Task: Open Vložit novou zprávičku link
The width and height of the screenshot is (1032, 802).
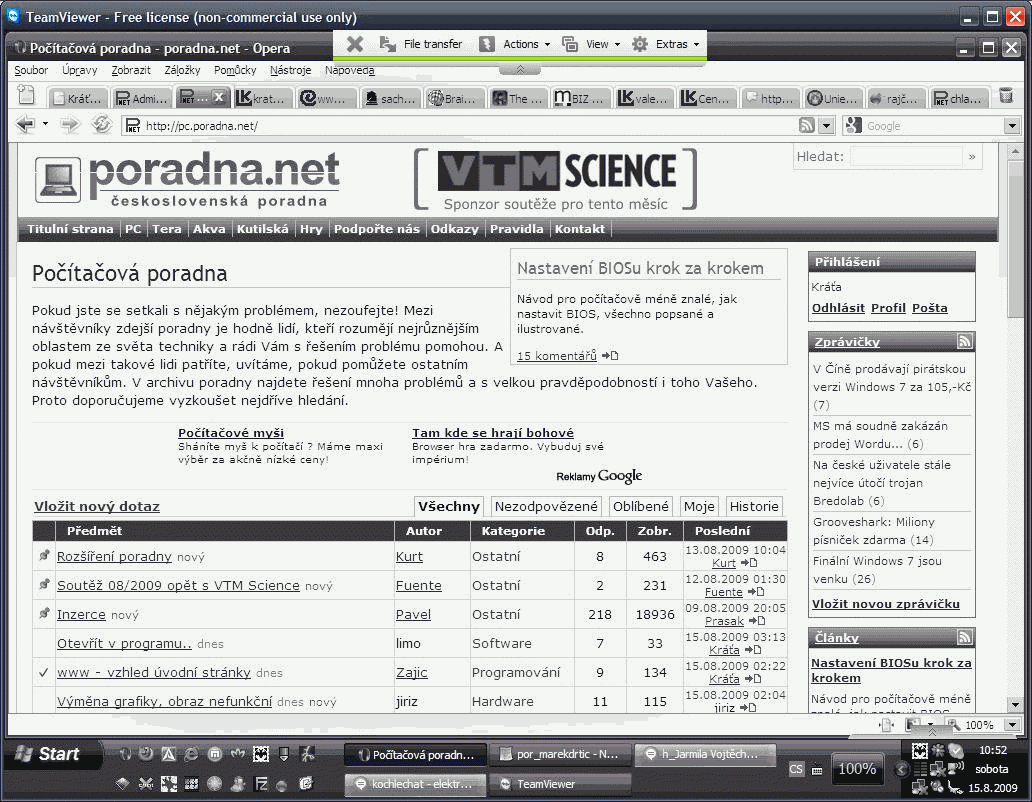Action: (x=886, y=604)
